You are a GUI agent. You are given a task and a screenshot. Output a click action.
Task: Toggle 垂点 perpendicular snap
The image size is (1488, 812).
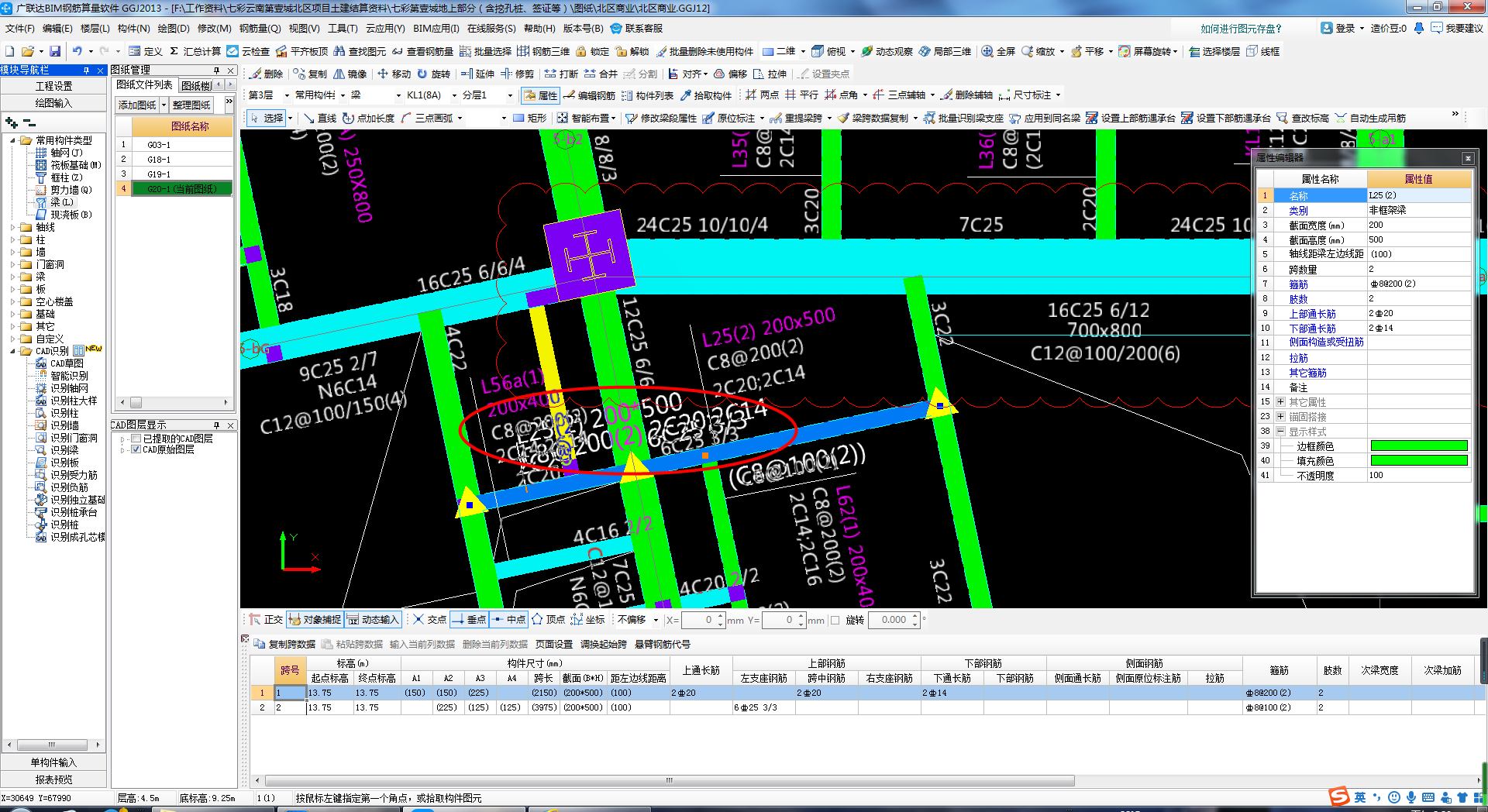tap(469, 619)
